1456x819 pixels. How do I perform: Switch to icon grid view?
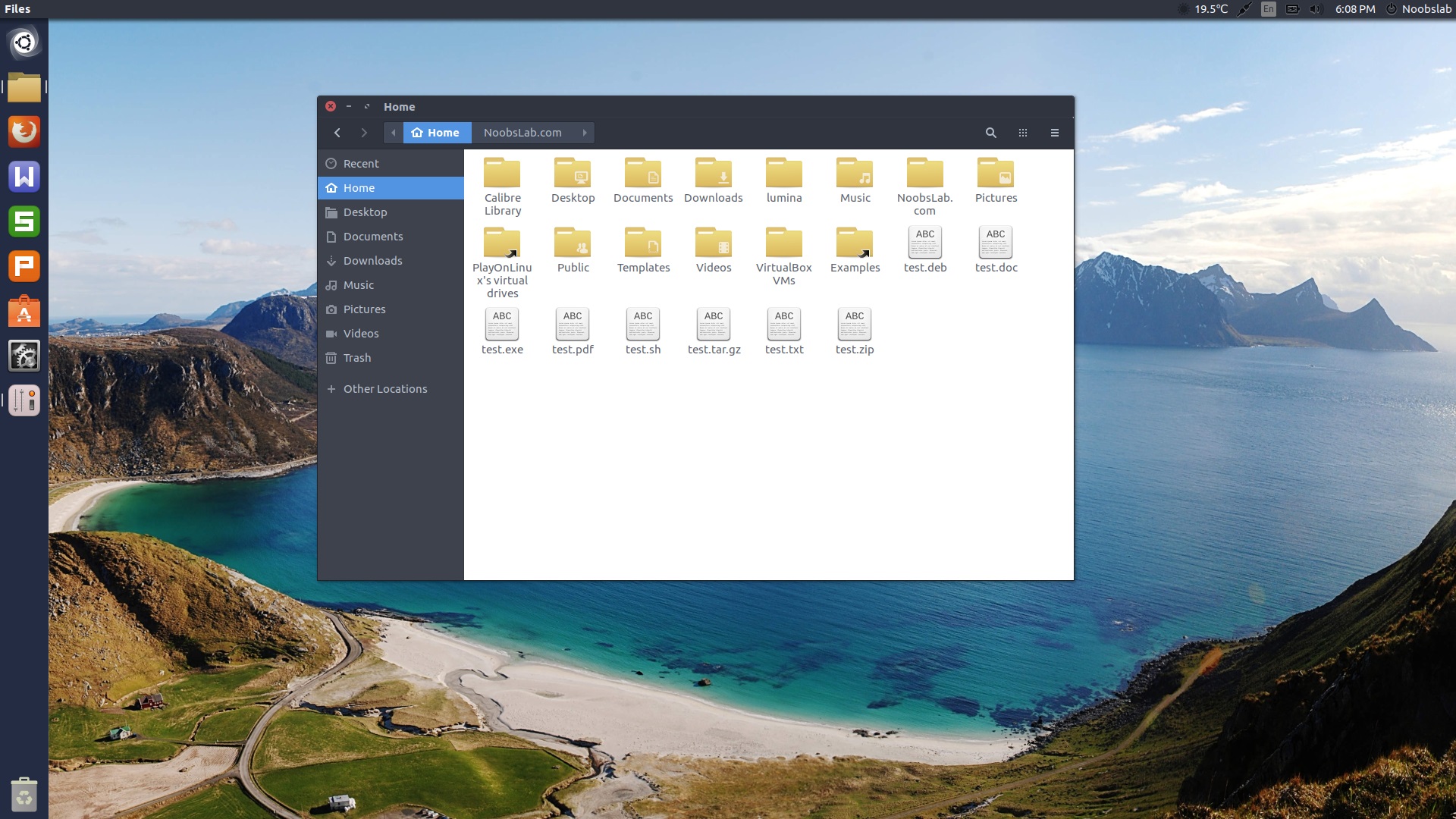click(x=1022, y=133)
